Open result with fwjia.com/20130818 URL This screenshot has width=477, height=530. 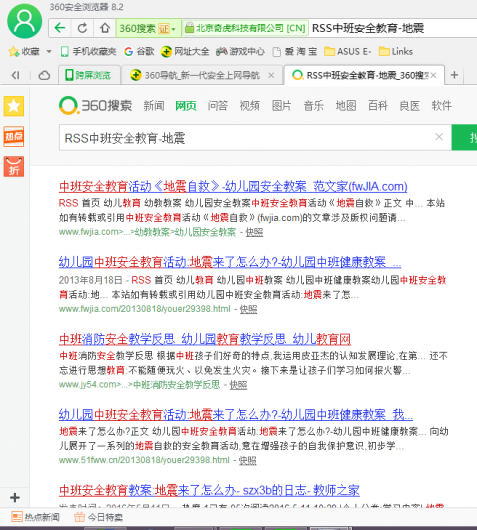(230, 262)
